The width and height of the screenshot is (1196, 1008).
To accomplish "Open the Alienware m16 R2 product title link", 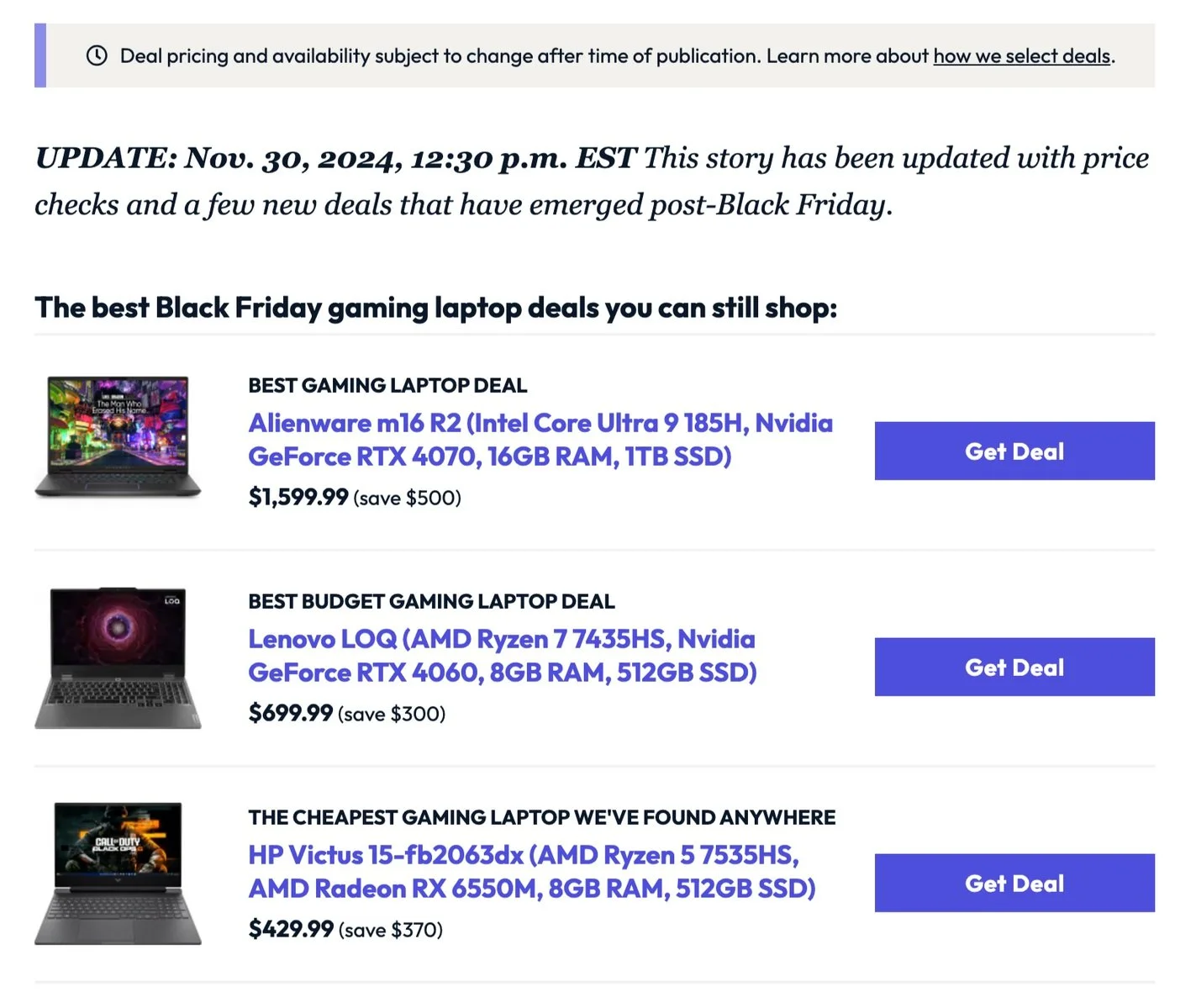I will point(540,440).
